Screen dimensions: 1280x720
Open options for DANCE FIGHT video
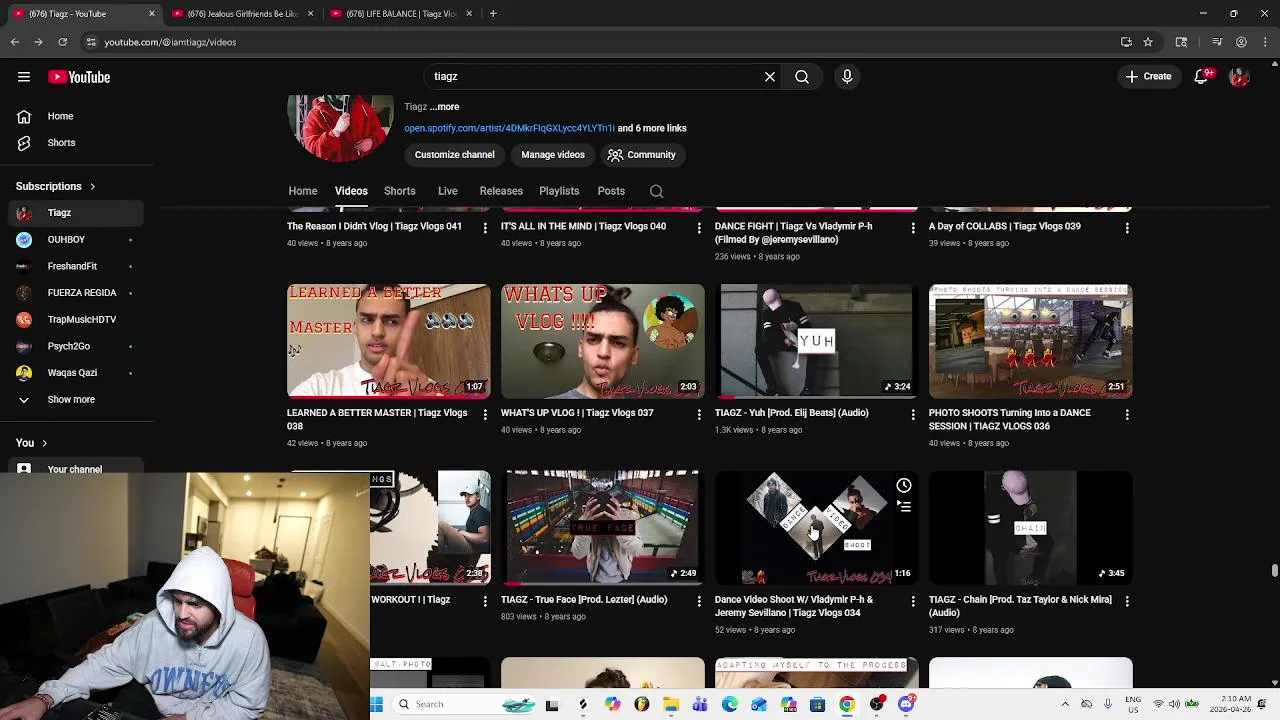point(913,228)
